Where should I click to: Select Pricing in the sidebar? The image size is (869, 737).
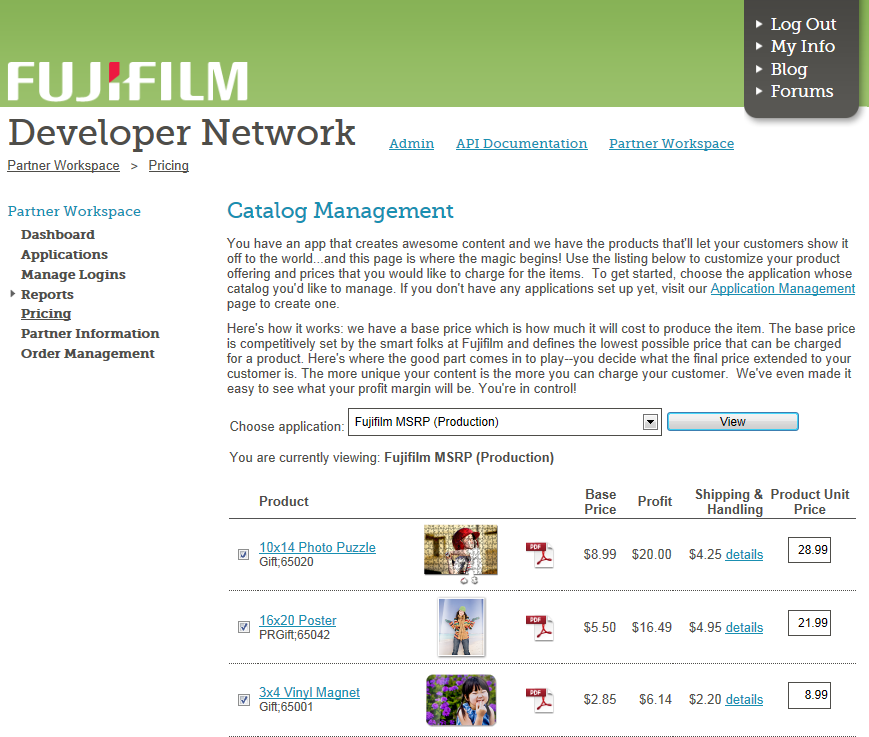[46, 314]
